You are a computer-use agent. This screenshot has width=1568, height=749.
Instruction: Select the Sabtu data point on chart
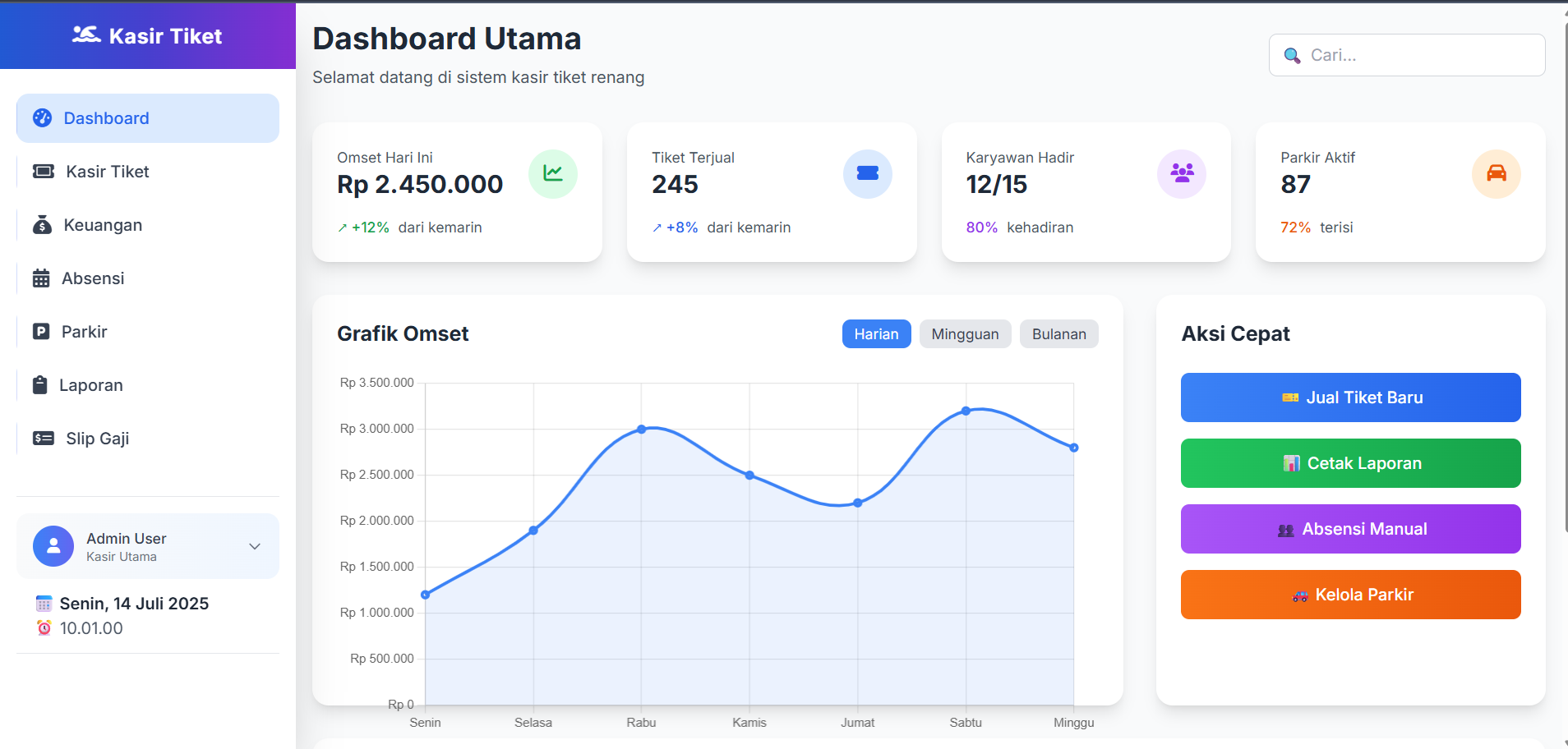966,411
